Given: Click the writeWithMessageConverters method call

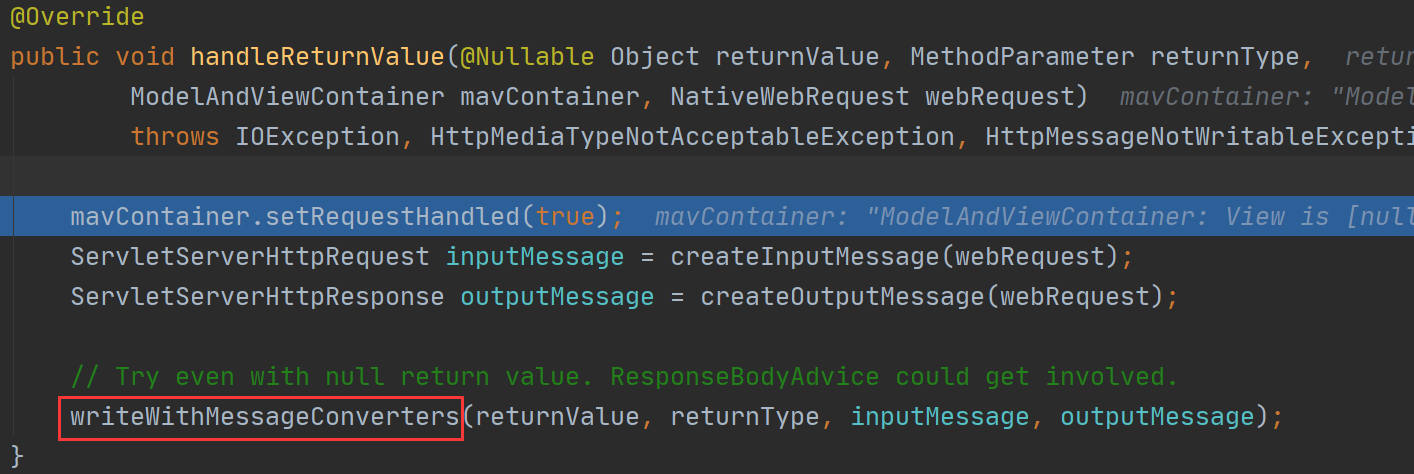Looking at the screenshot, I should (262, 416).
